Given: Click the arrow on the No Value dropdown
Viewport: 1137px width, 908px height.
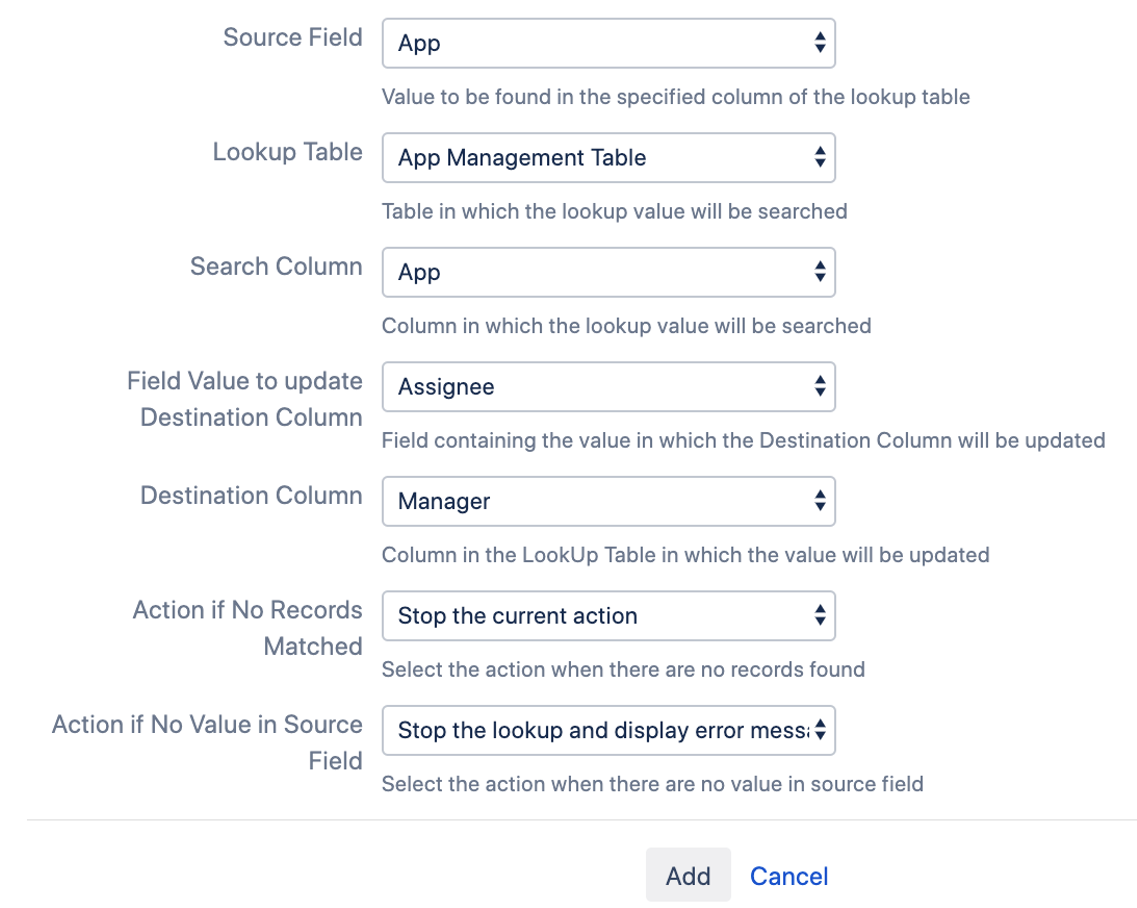Looking at the screenshot, I should pyautogui.click(x=819, y=731).
